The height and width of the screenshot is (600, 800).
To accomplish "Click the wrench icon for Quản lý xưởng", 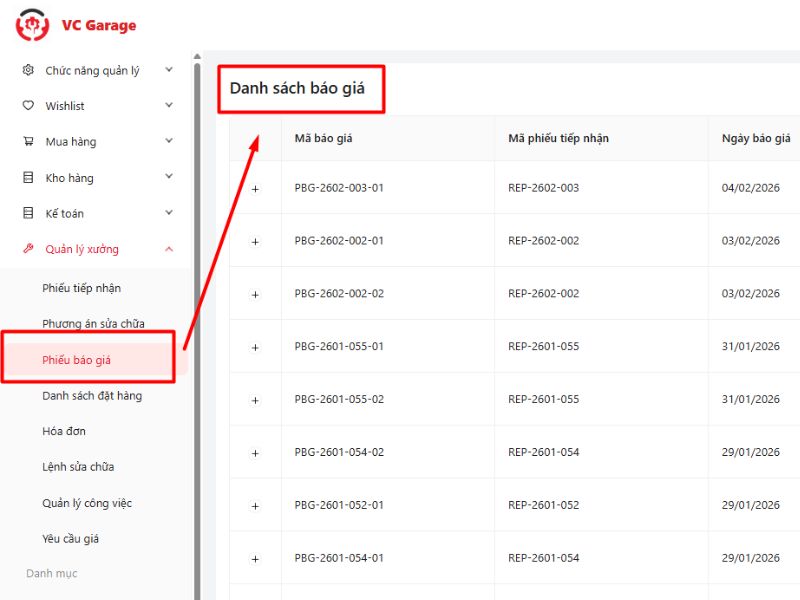I will (x=28, y=249).
